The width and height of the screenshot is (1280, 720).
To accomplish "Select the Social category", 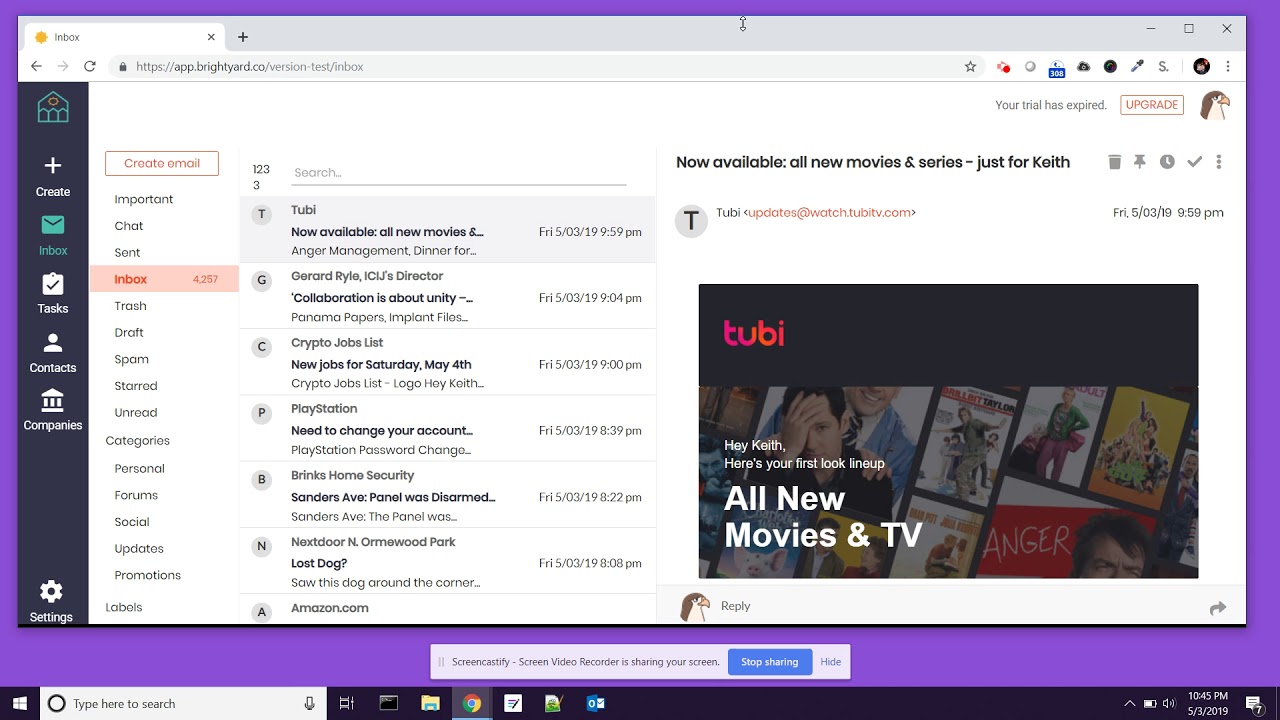I will (132, 522).
